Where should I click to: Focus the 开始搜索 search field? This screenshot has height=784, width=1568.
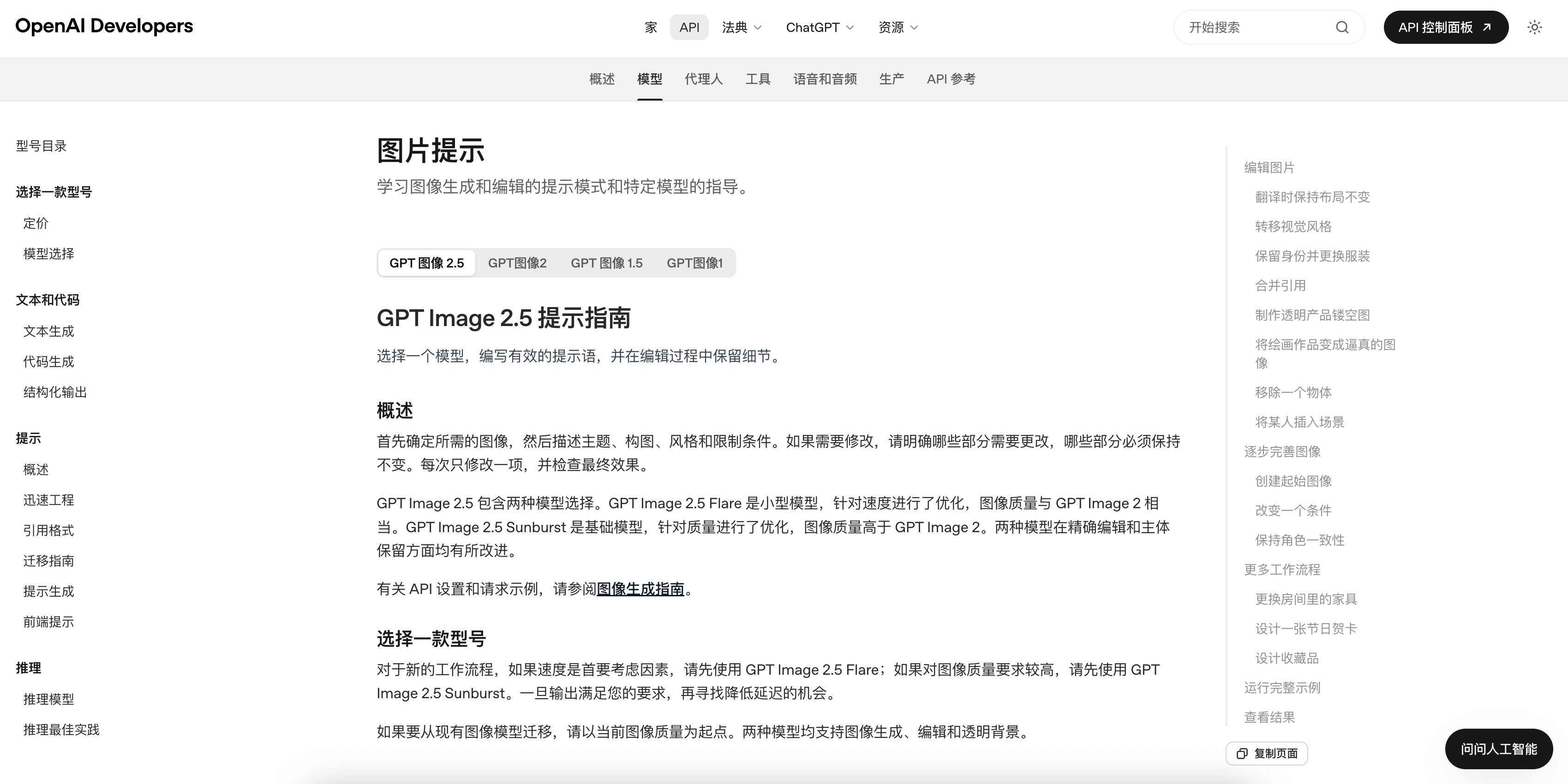pyautogui.click(x=1269, y=27)
